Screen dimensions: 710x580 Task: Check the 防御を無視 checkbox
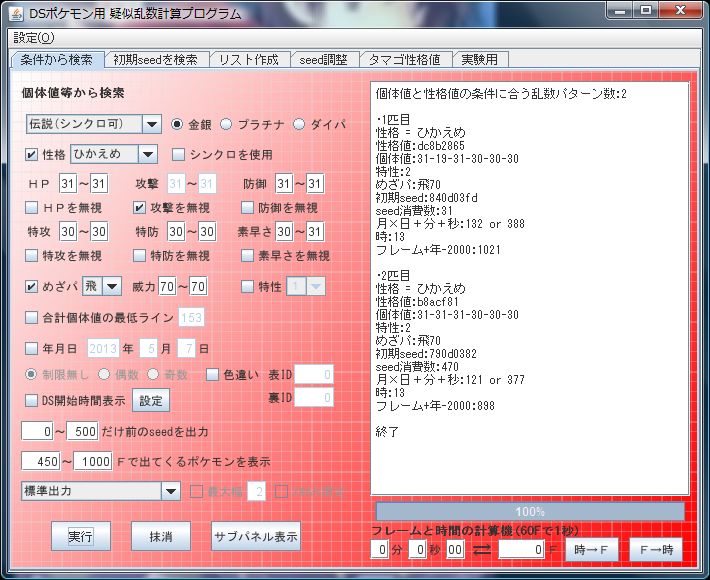coord(247,208)
